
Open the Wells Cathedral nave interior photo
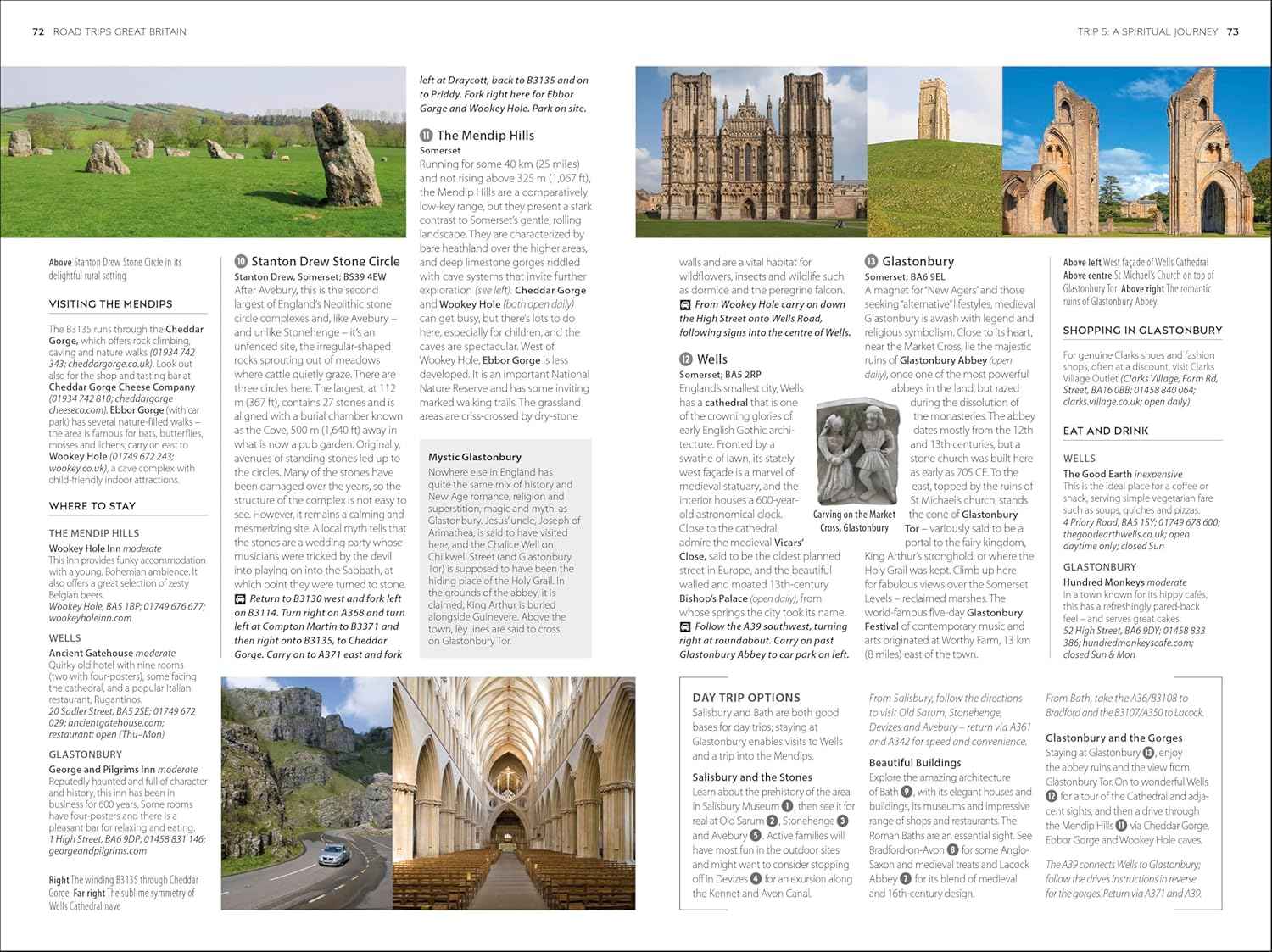coord(514,793)
